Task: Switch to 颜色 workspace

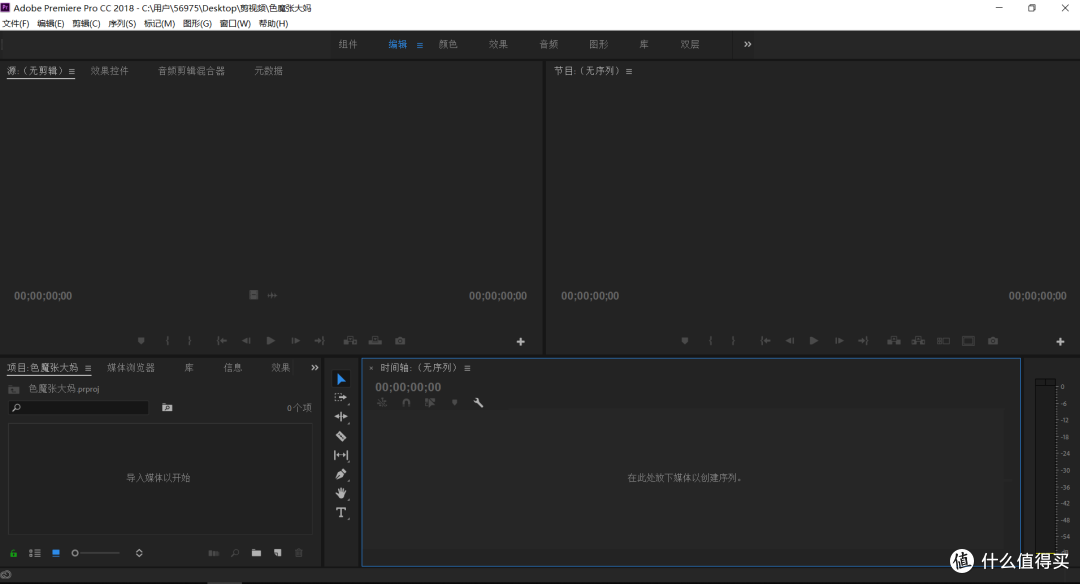Action: (448, 44)
